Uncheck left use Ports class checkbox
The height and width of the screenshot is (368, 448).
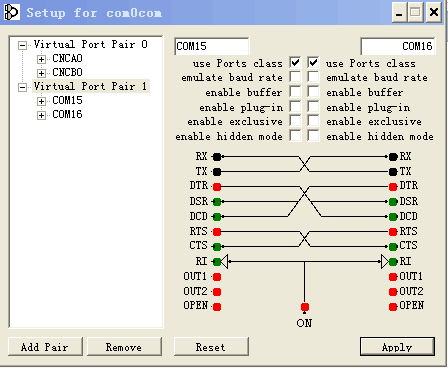[295, 62]
